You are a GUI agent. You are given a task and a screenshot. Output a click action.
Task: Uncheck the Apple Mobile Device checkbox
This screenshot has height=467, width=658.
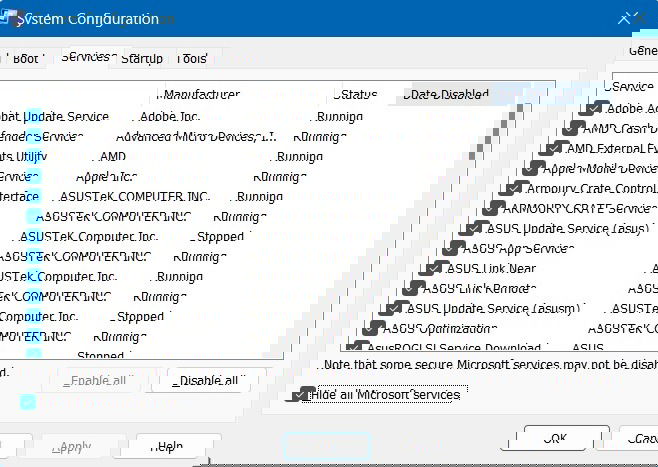(x=533, y=169)
